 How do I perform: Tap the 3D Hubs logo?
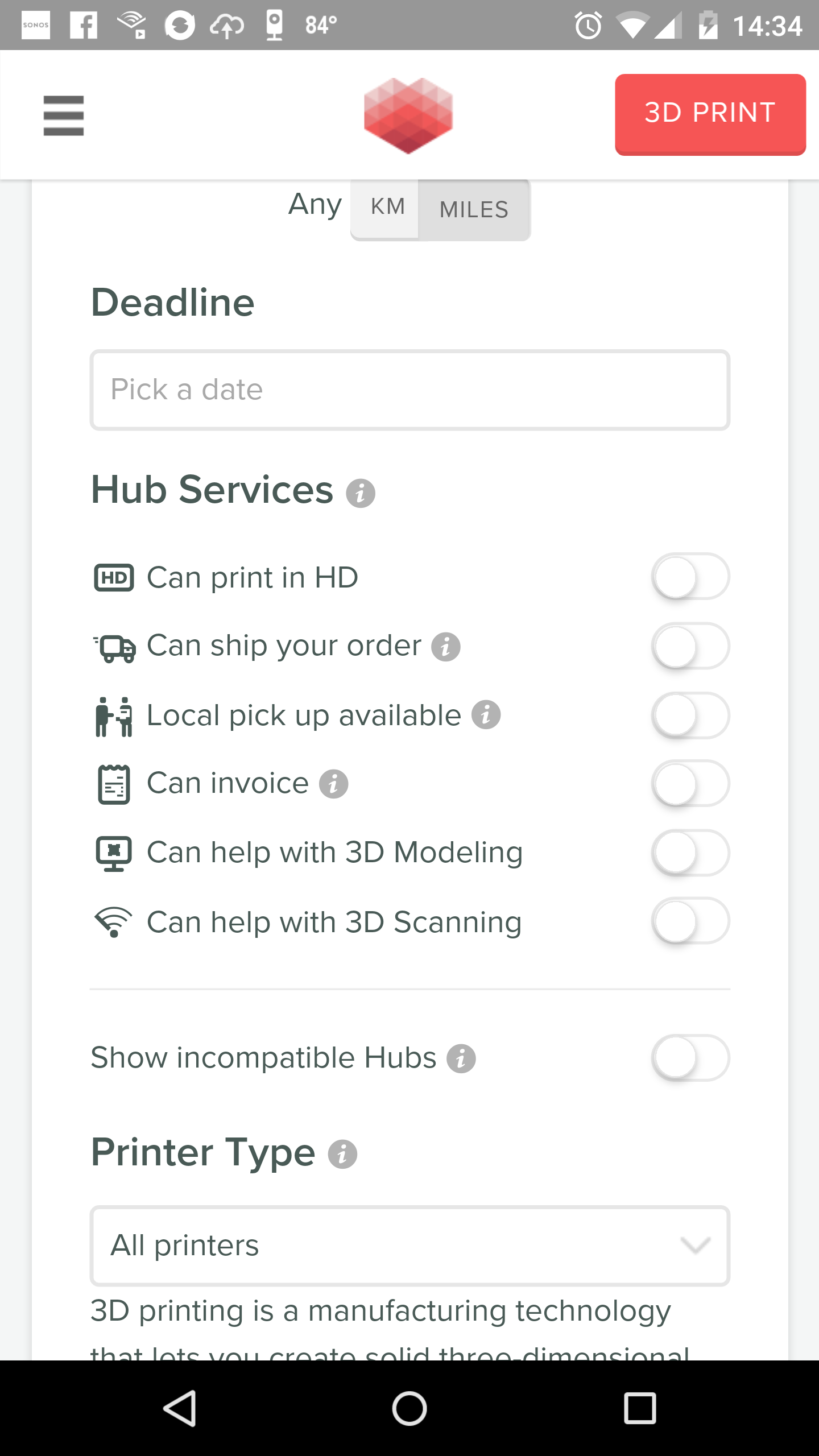point(408,115)
